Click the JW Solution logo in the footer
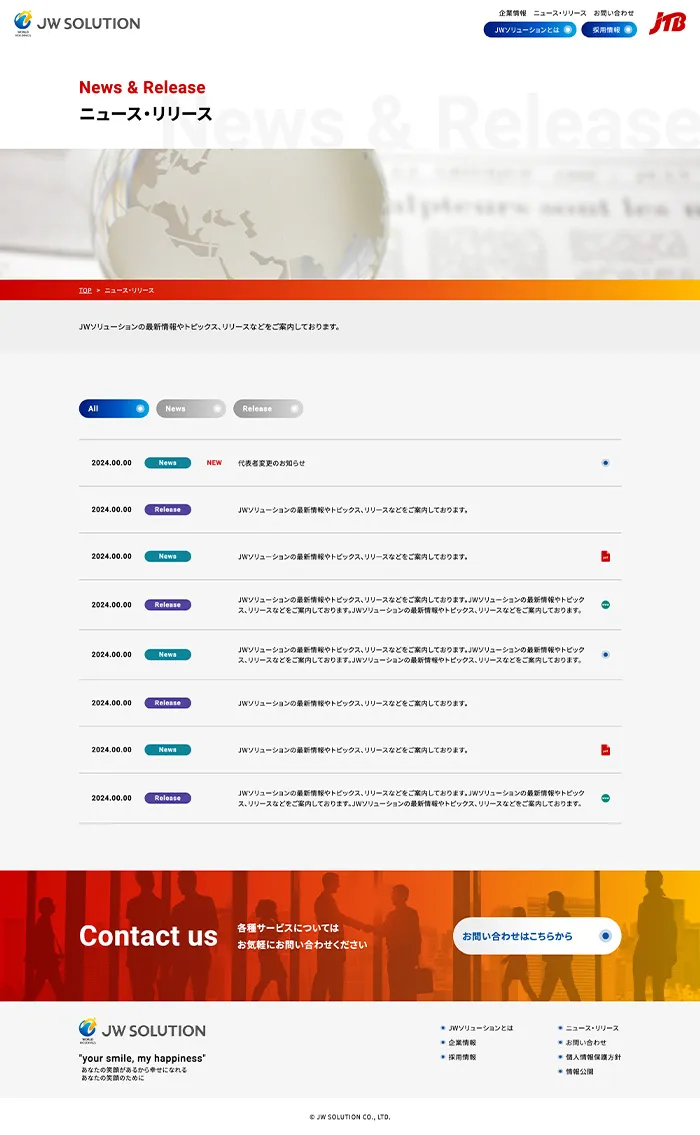This screenshot has width=700, height=1135. [142, 1030]
